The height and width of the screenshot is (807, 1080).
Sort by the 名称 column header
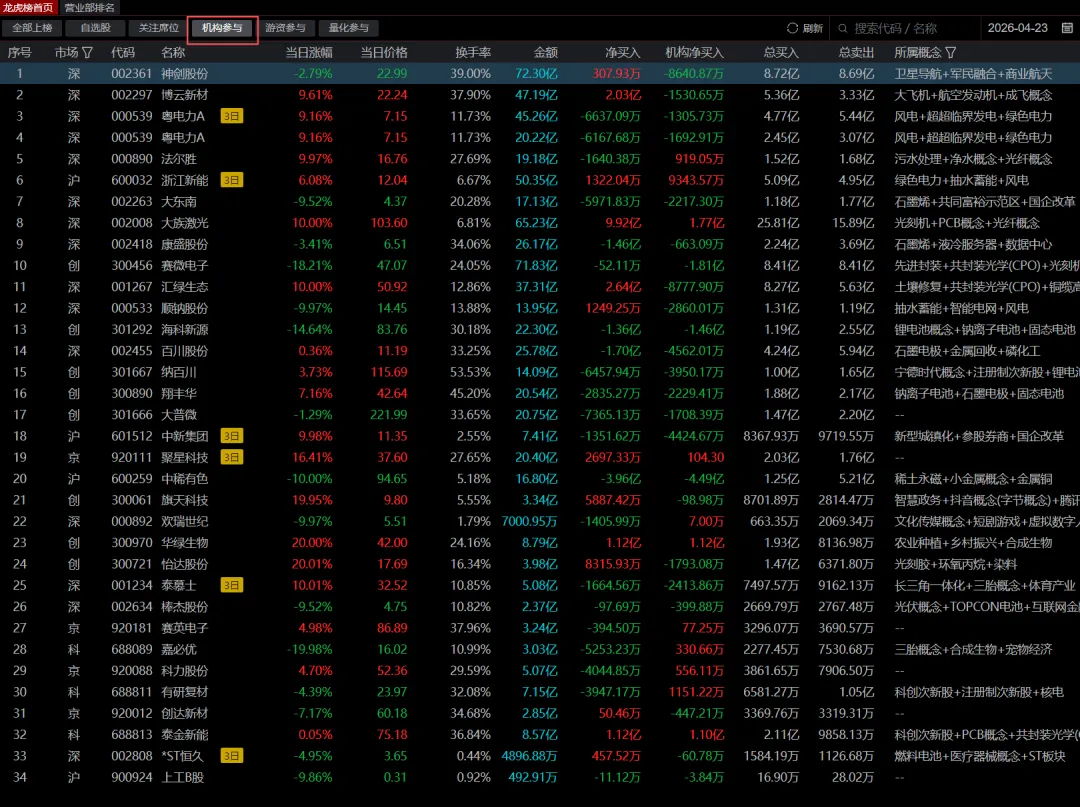[173, 52]
